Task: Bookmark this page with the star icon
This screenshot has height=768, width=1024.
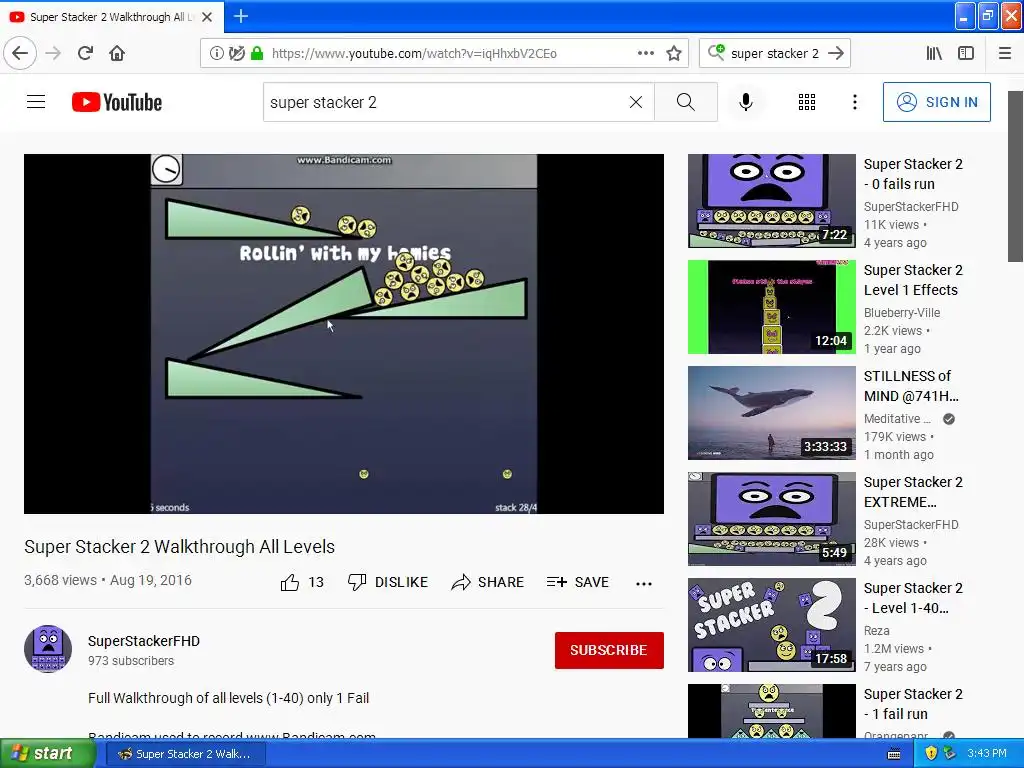Action: click(674, 54)
